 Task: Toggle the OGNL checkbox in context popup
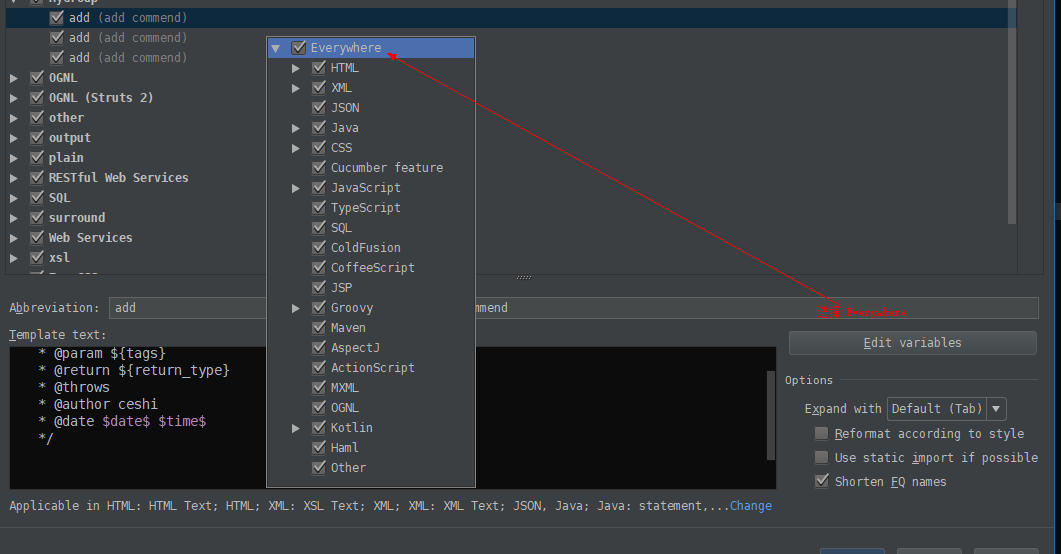(x=319, y=407)
